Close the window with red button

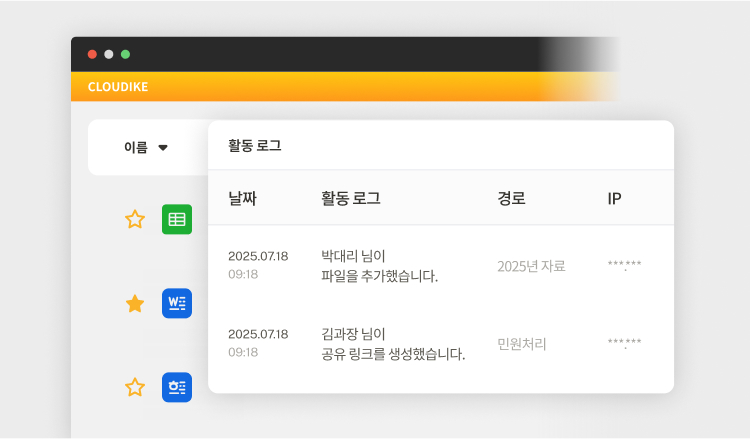click(x=92, y=55)
